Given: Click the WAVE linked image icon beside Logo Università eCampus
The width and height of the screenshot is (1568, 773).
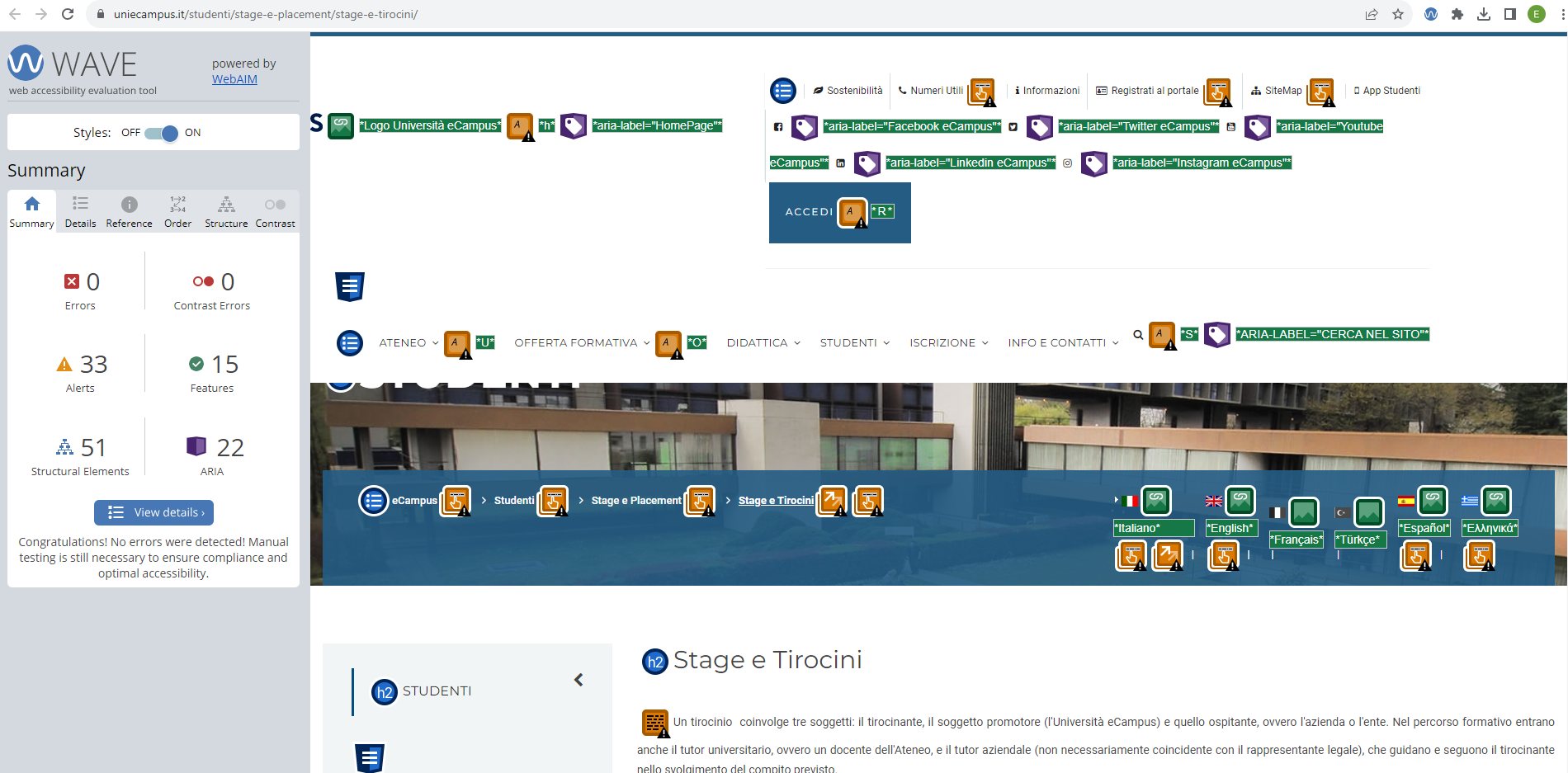Looking at the screenshot, I should 341,126.
